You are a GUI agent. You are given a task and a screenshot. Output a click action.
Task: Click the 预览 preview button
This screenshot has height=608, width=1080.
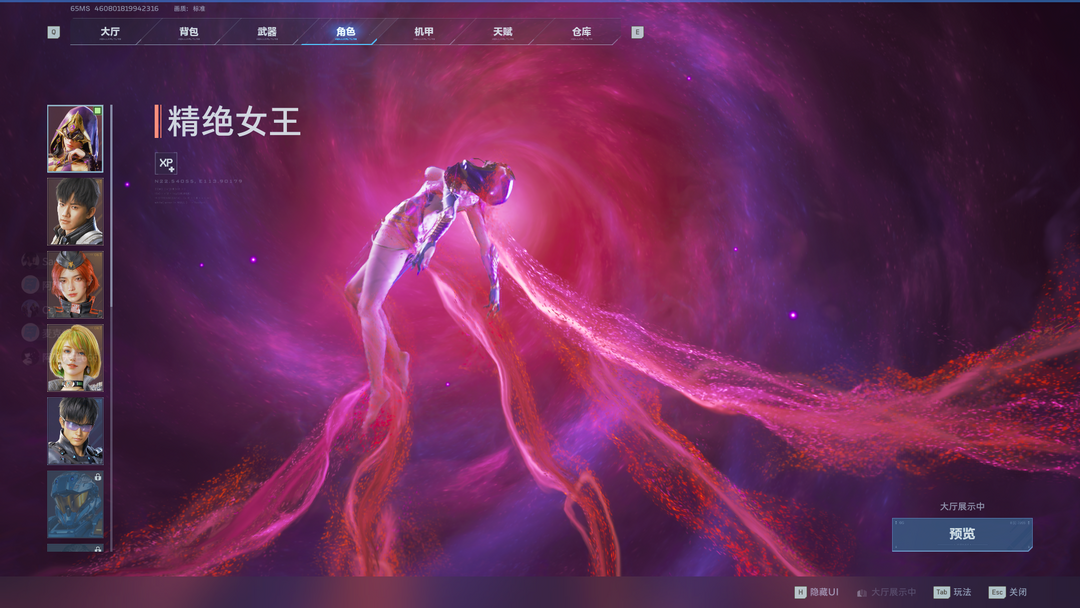[962, 534]
